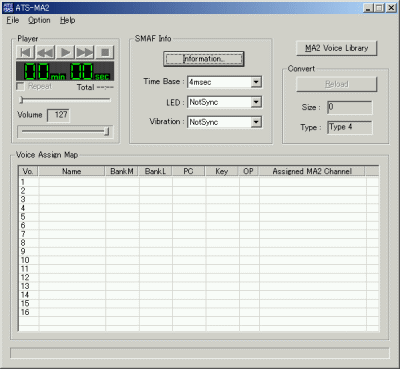Select voice row 1 in Voice Assign Map
This screenshot has width=400, height=369.
(x=199, y=182)
